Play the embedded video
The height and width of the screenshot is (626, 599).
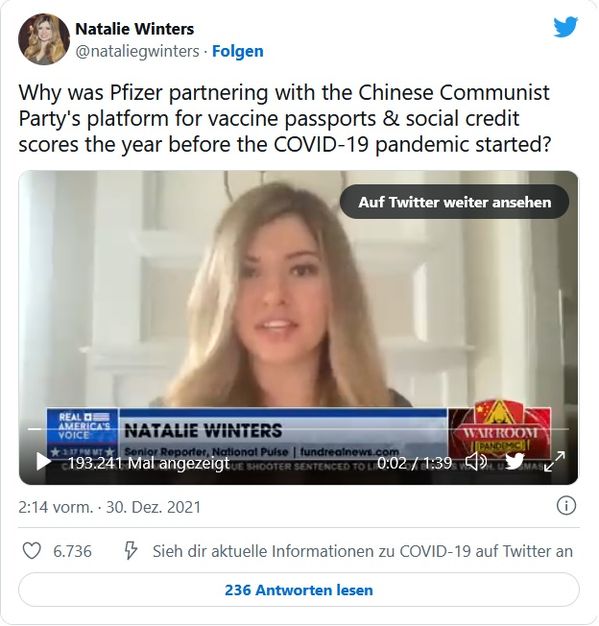(x=43, y=462)
